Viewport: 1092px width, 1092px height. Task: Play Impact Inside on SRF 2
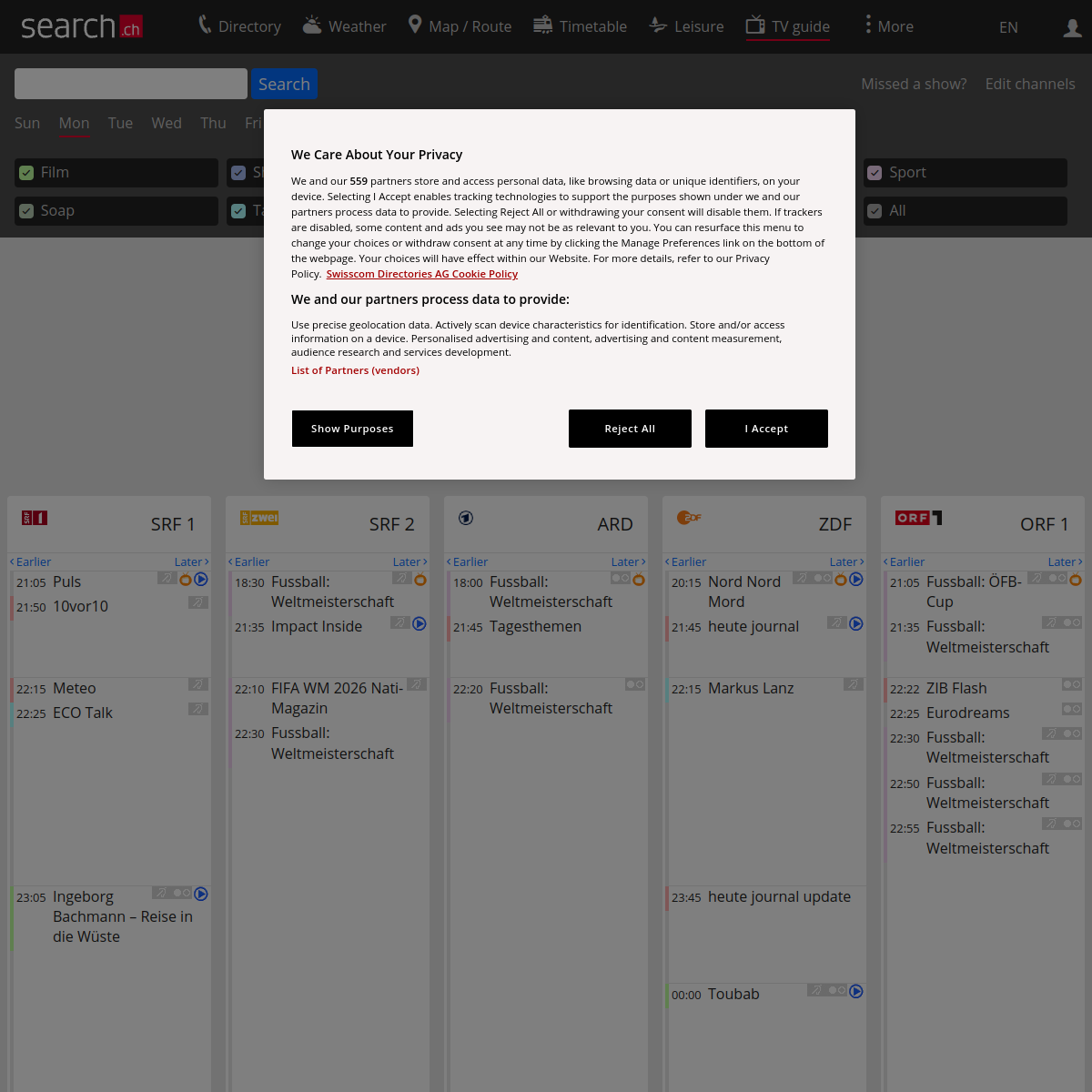tap(420, 623)
